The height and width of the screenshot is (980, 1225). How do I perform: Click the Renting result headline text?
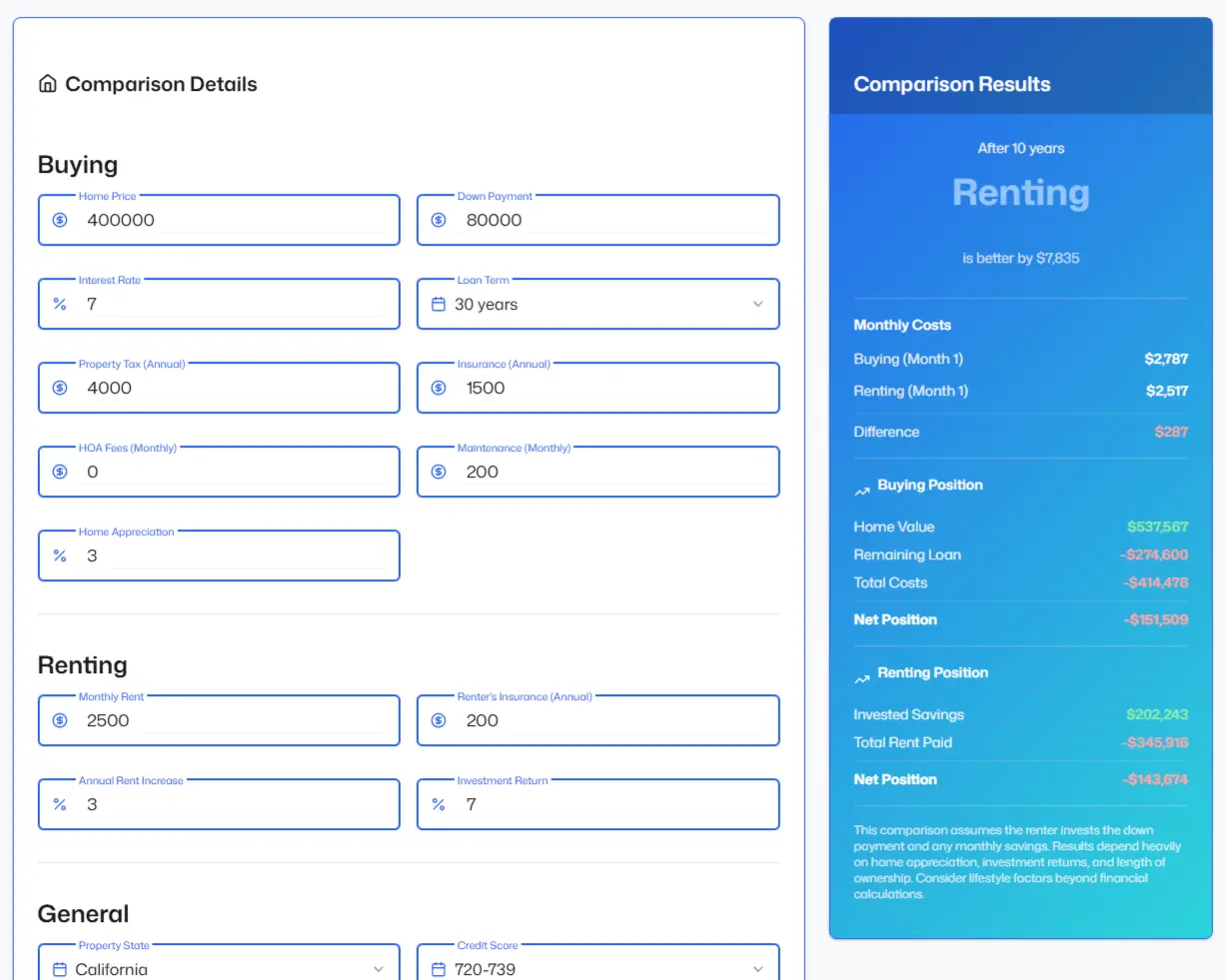click(1020, 193)
